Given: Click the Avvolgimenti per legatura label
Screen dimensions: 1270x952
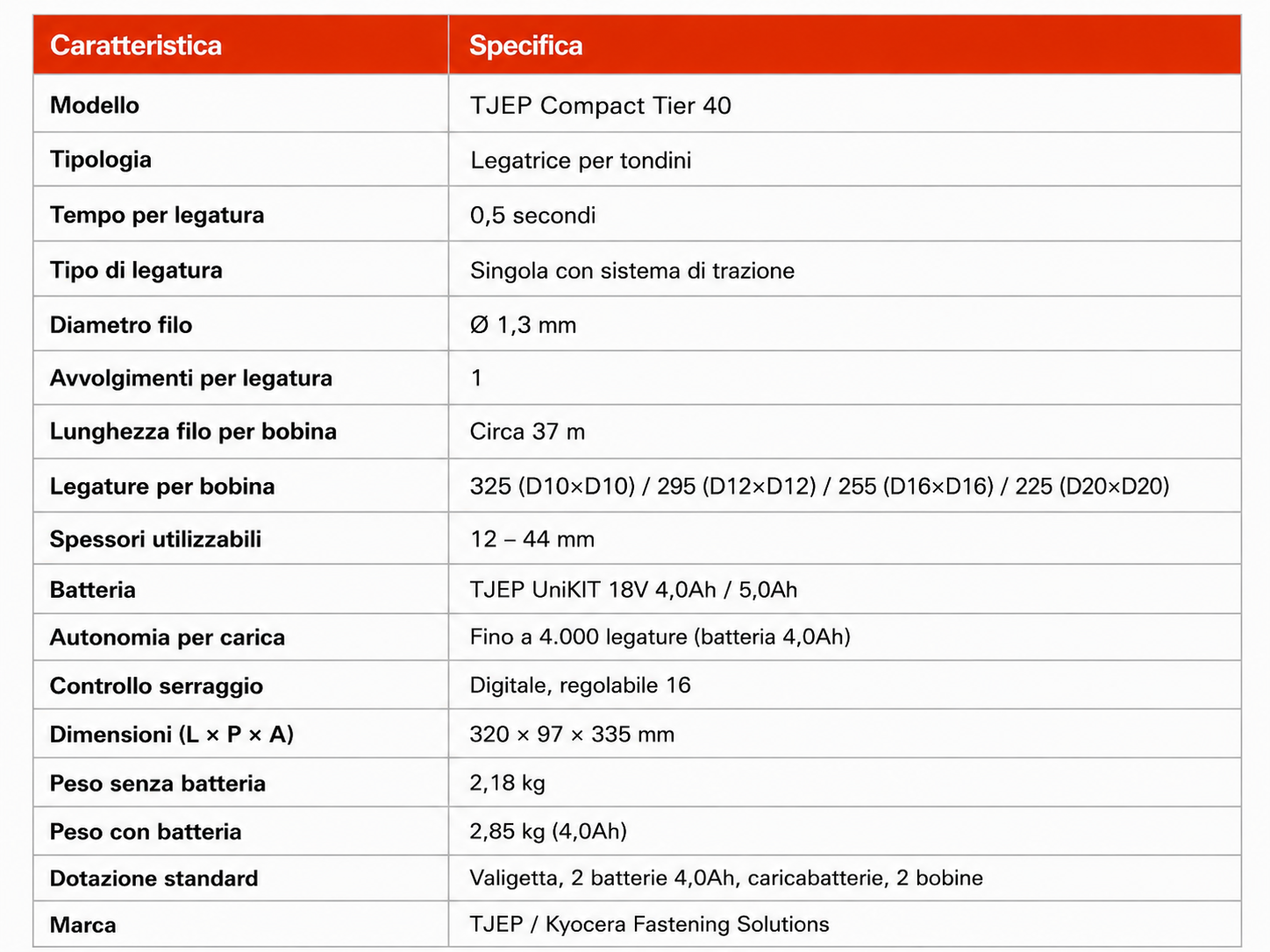Looking at the screenshot, I should click(191, 379).
